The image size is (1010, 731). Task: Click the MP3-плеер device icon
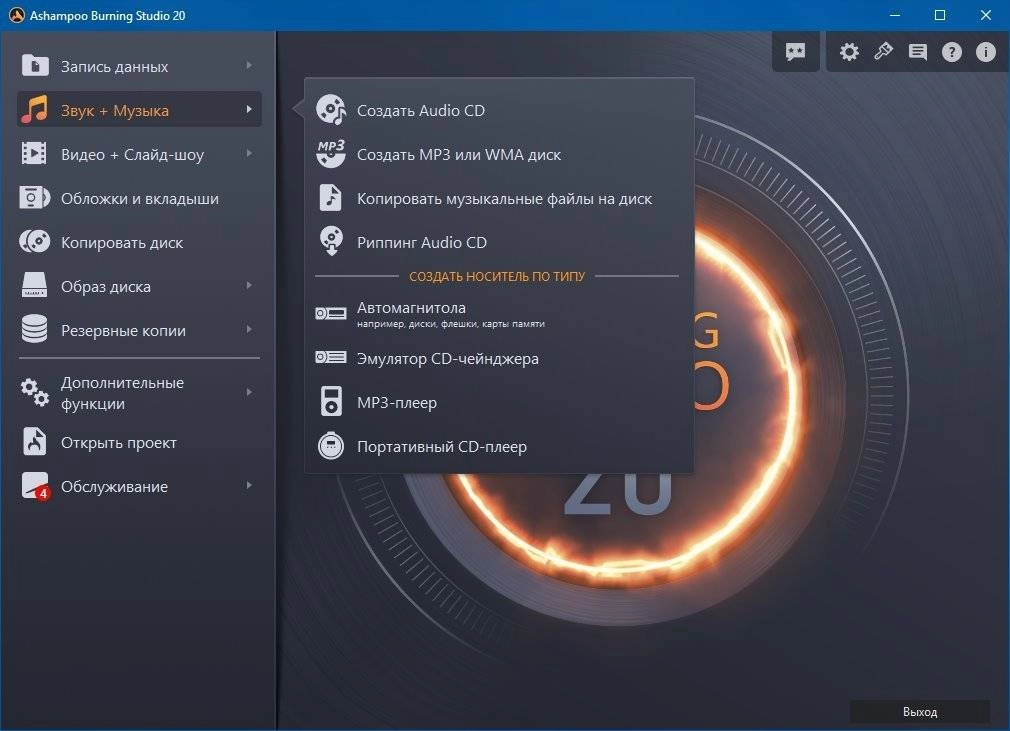click(x=331, y=401)
